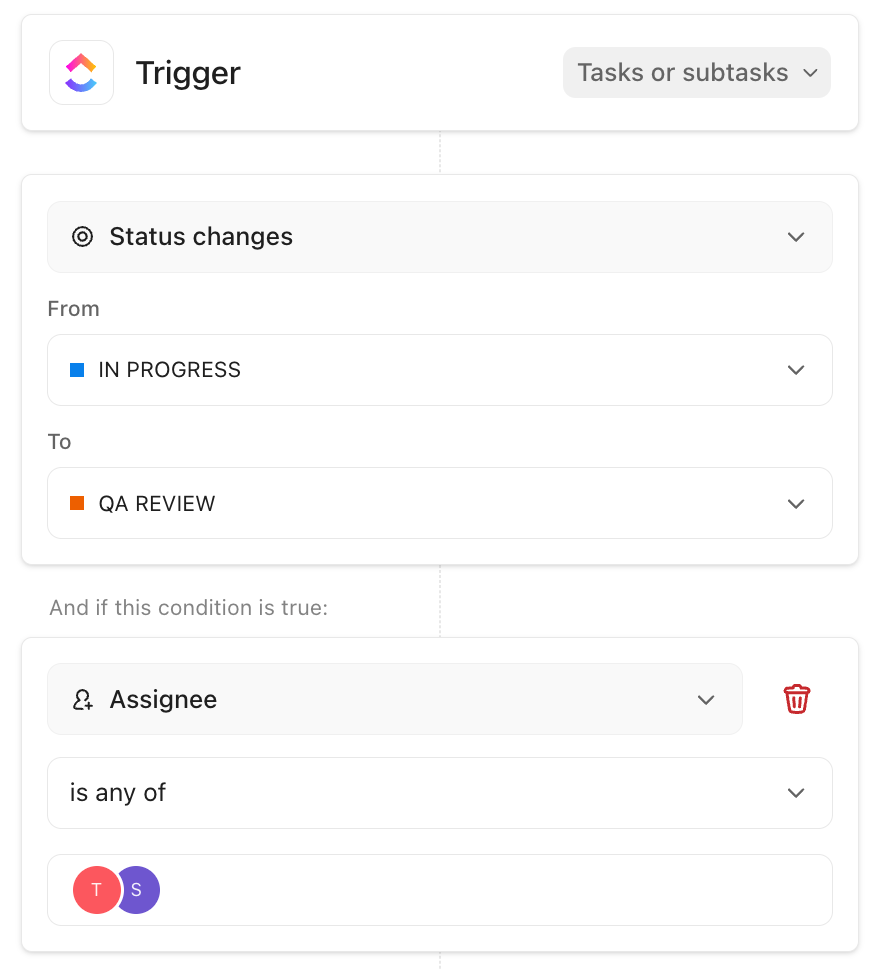Screen dimensions: 872x970
Task: Click the chevron on Status changes
Action: tap(796, 237)
